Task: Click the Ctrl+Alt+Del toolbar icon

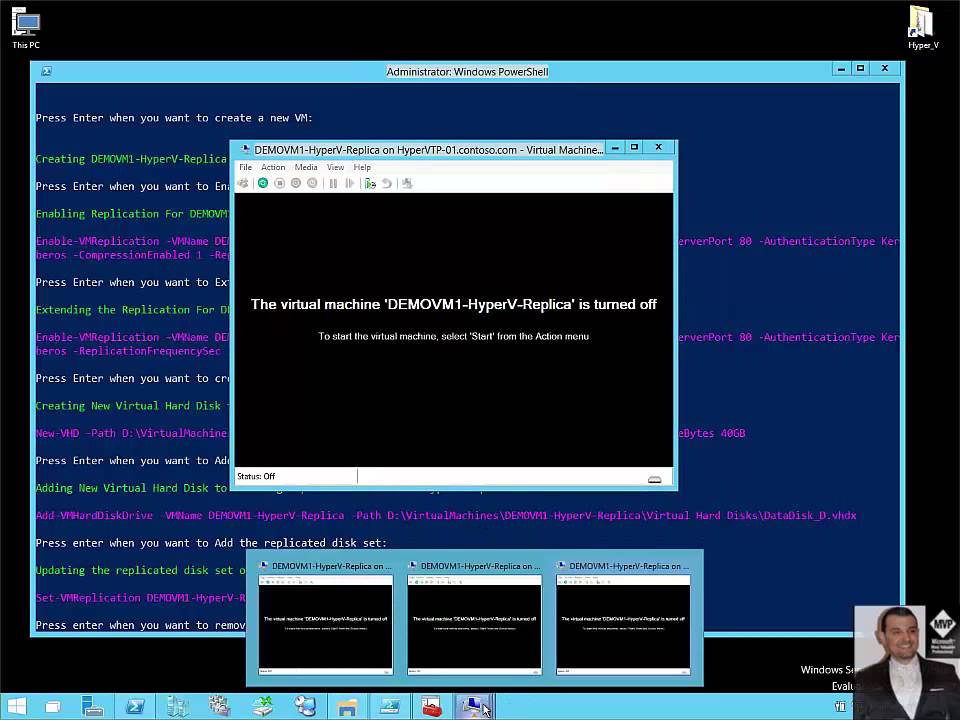Action: pyautogui.click(x=243, y=183)
